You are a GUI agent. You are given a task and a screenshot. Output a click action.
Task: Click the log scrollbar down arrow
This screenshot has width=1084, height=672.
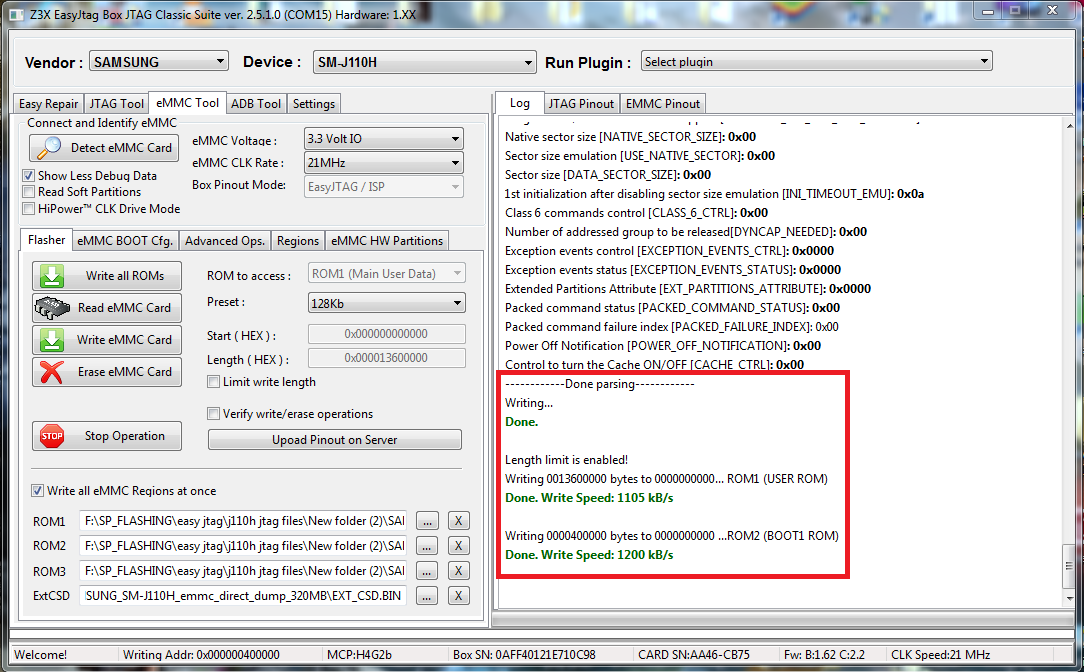tap(1069, 598)
